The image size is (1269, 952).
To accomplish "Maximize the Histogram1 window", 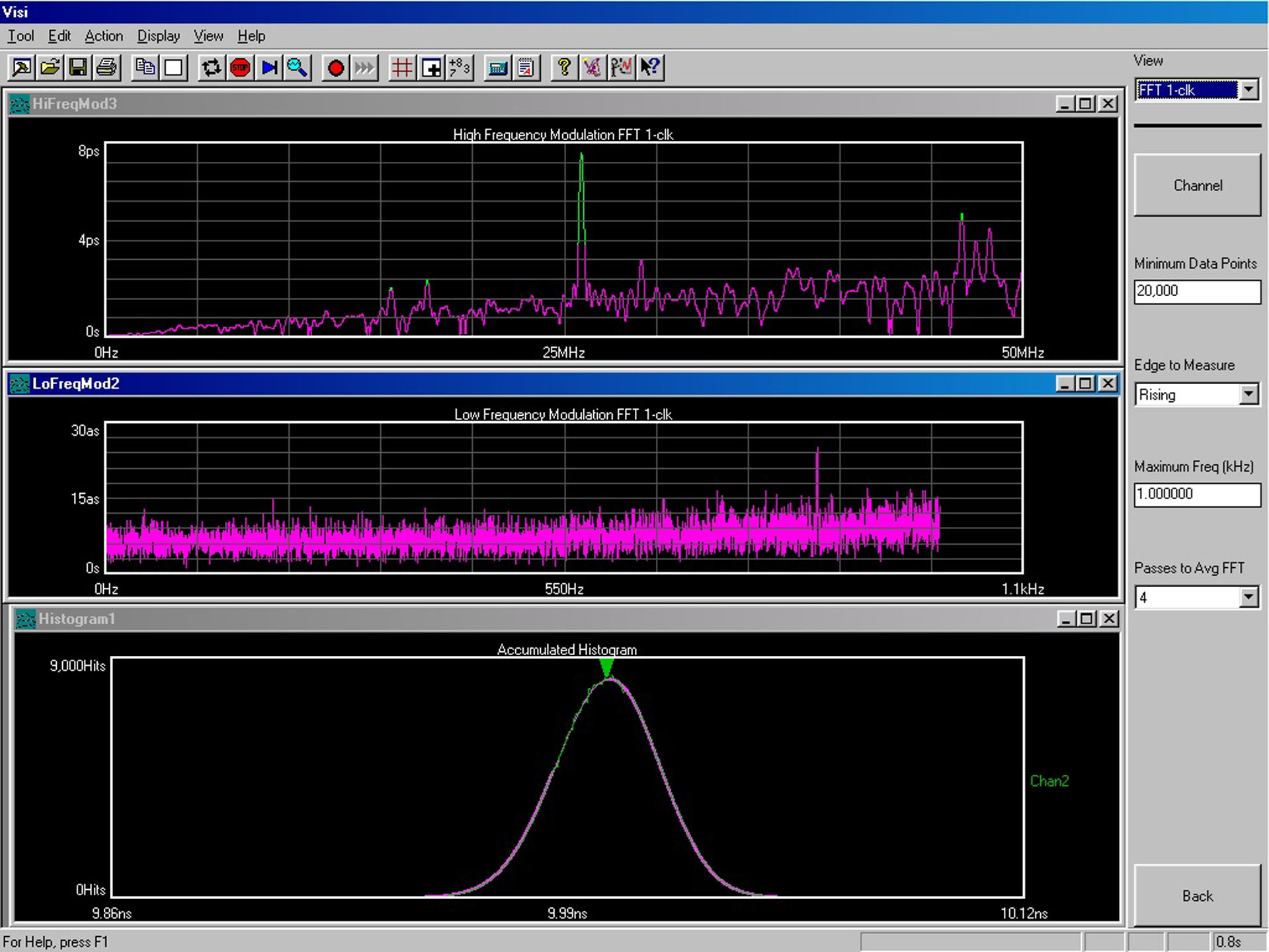I will [1086, 619].
